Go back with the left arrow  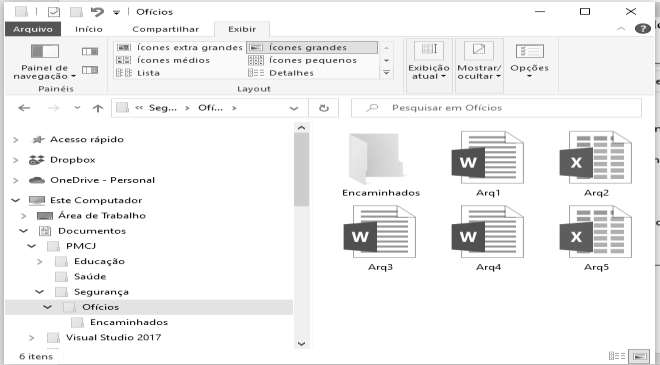[x=24, y=108]
